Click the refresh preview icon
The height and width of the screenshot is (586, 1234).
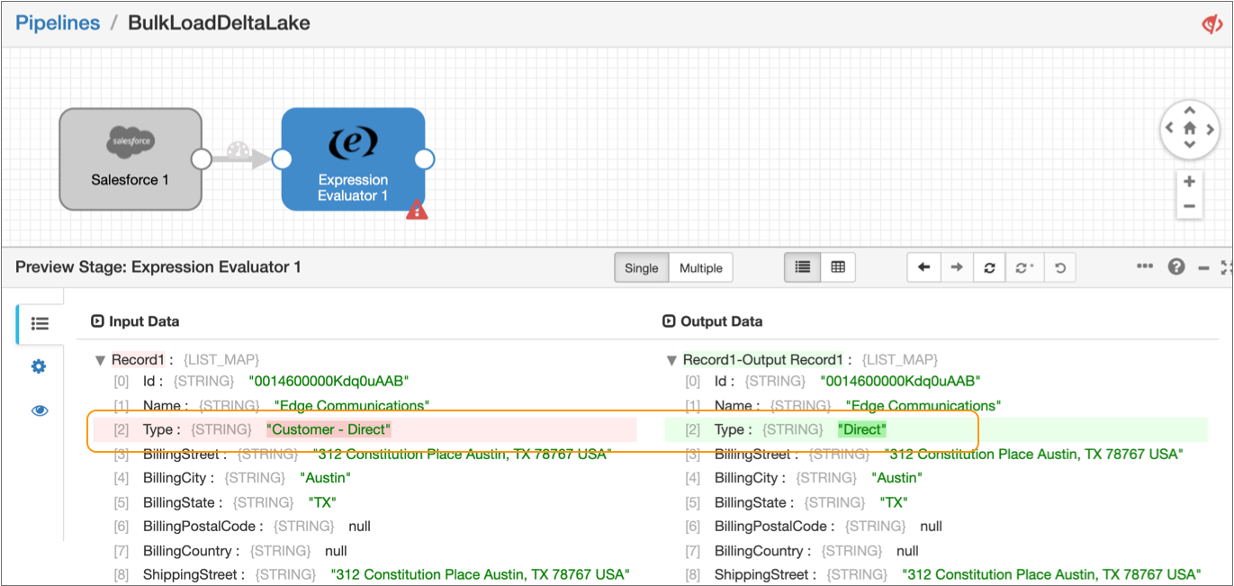coord(989,267)
